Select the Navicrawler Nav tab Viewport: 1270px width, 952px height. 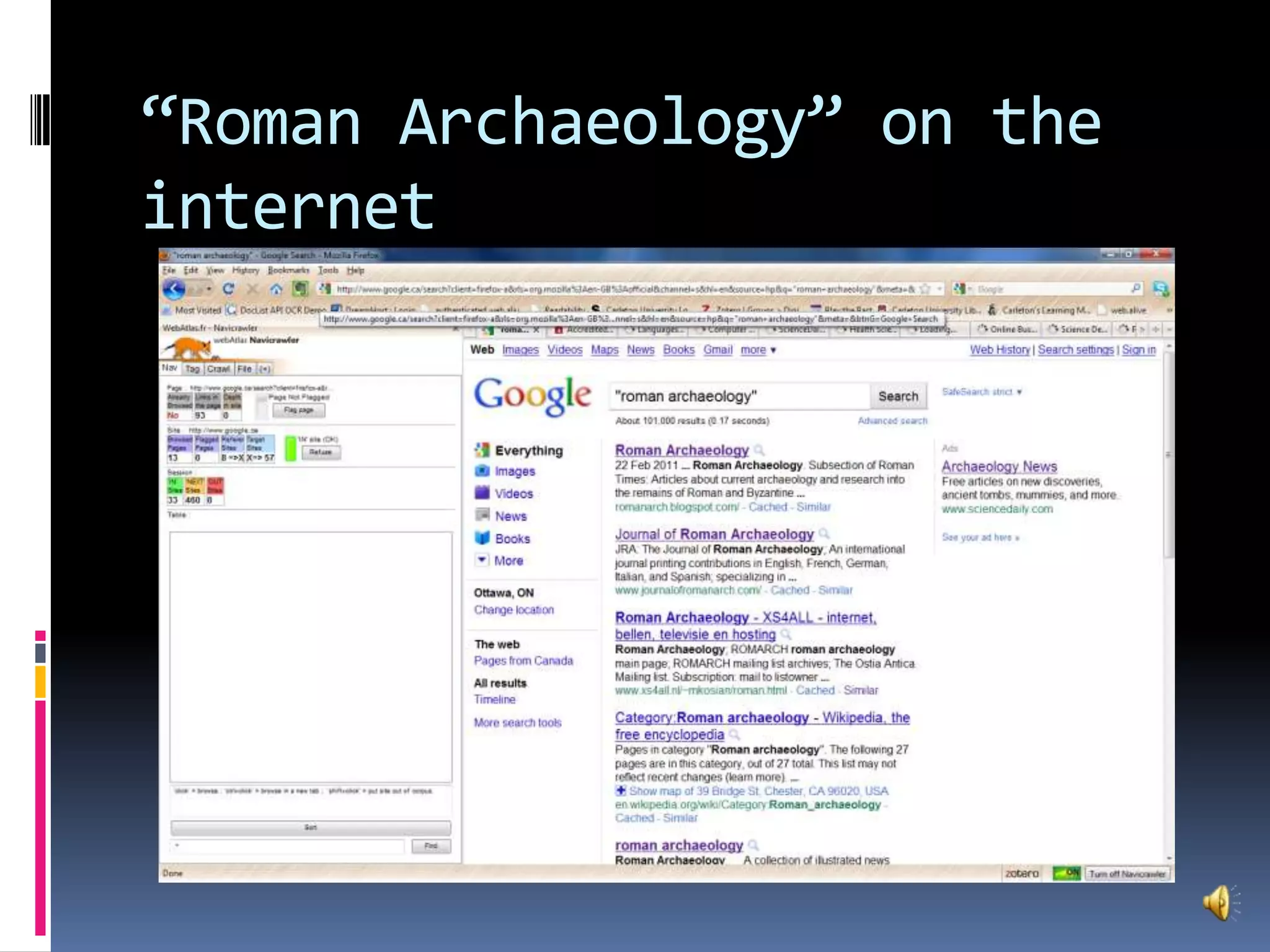click(169, 368)
